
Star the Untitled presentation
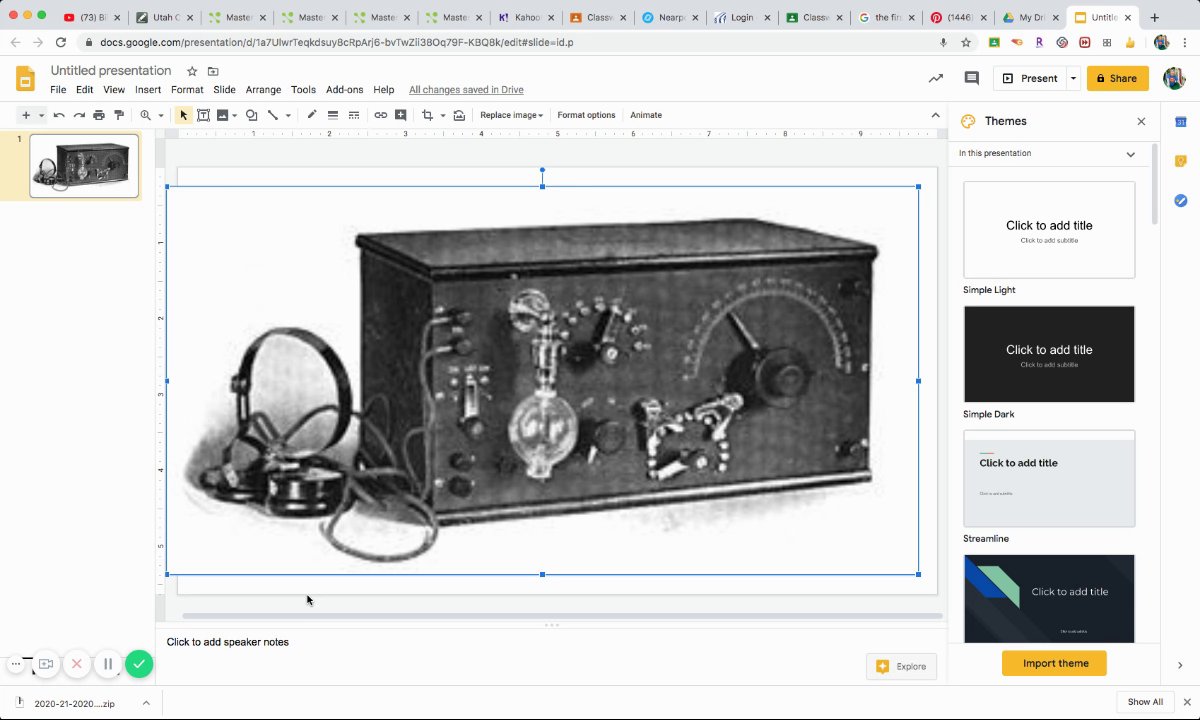[x=192, y=71]
